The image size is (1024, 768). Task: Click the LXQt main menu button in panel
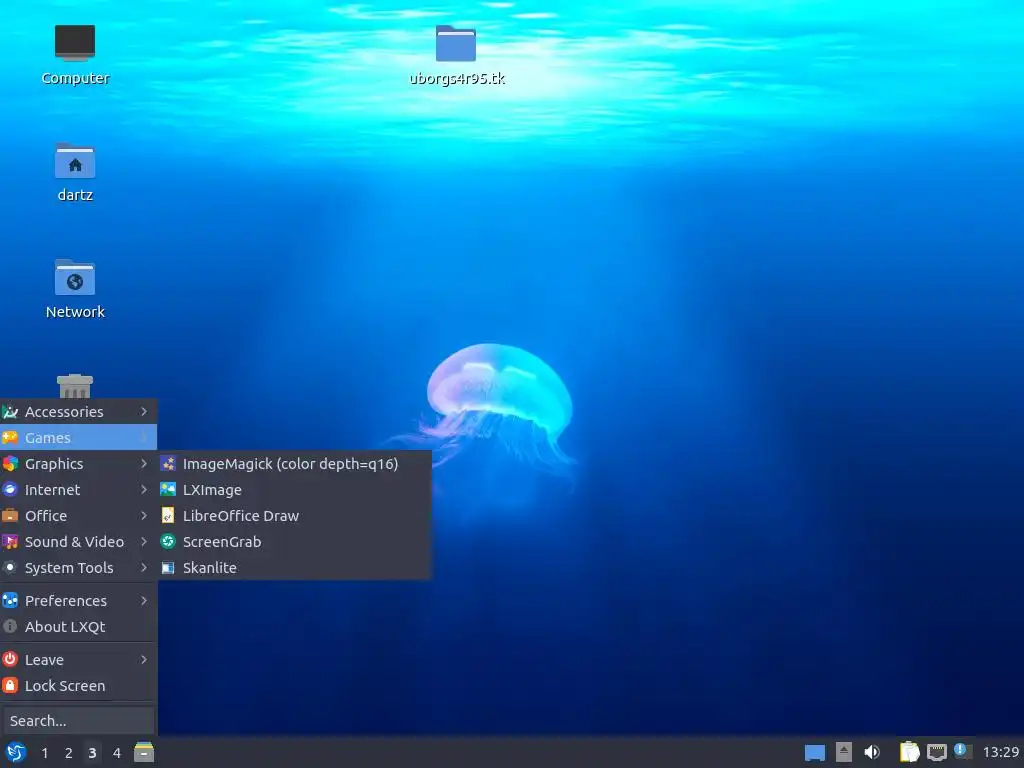click(x=16, y=752)
